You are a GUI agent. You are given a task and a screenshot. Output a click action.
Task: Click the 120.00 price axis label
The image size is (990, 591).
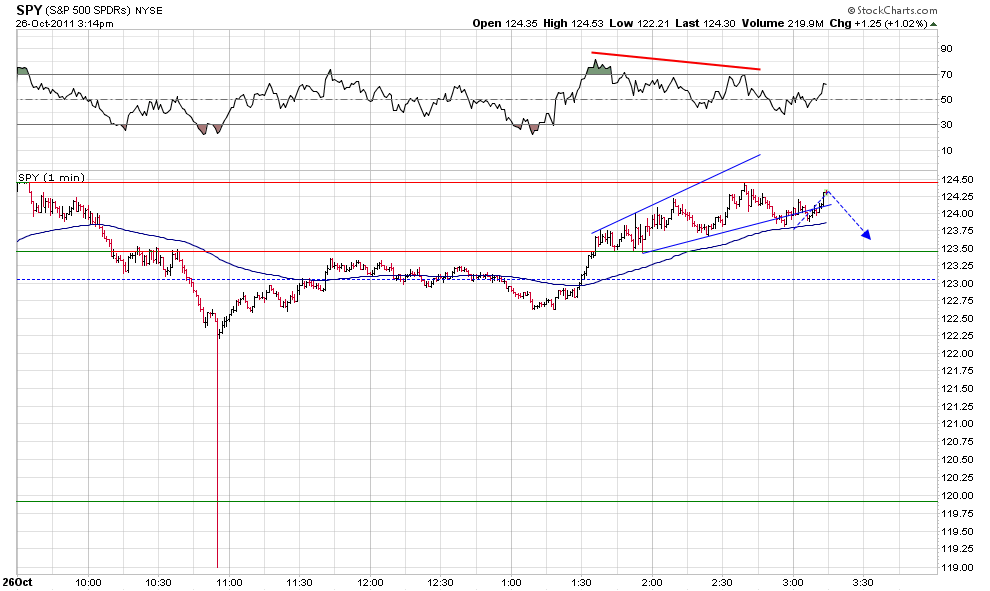coord(957,496)
